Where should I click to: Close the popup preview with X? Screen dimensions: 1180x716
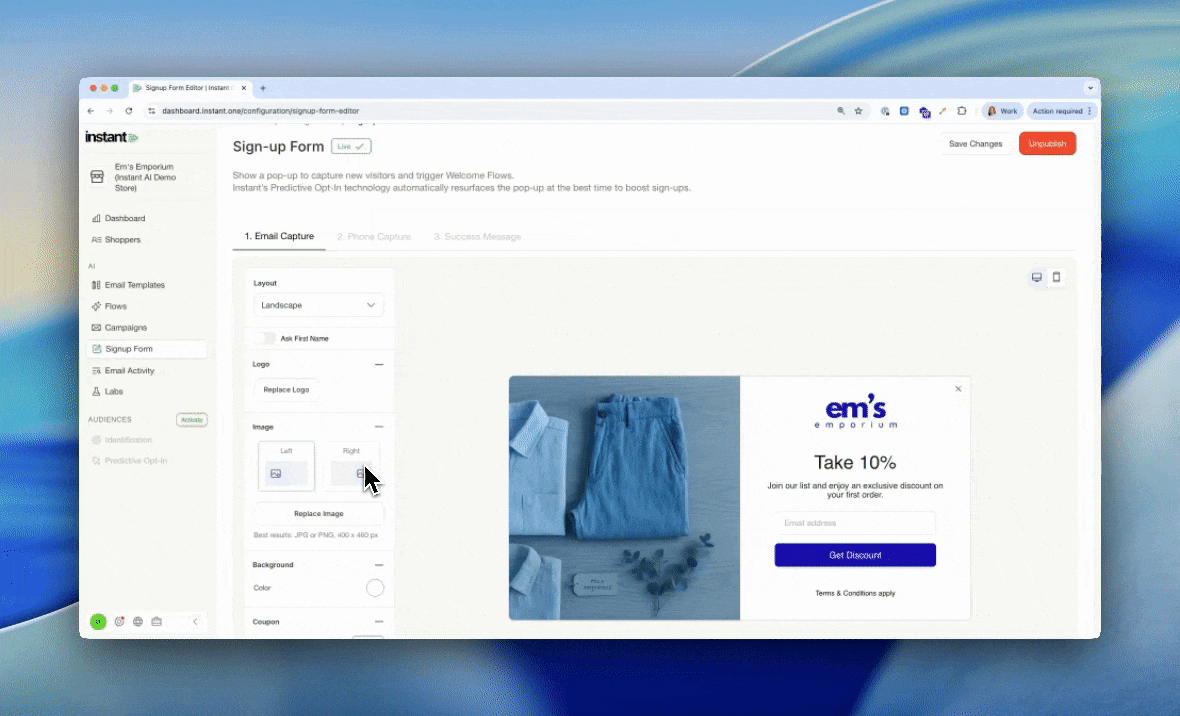[958, 389]
